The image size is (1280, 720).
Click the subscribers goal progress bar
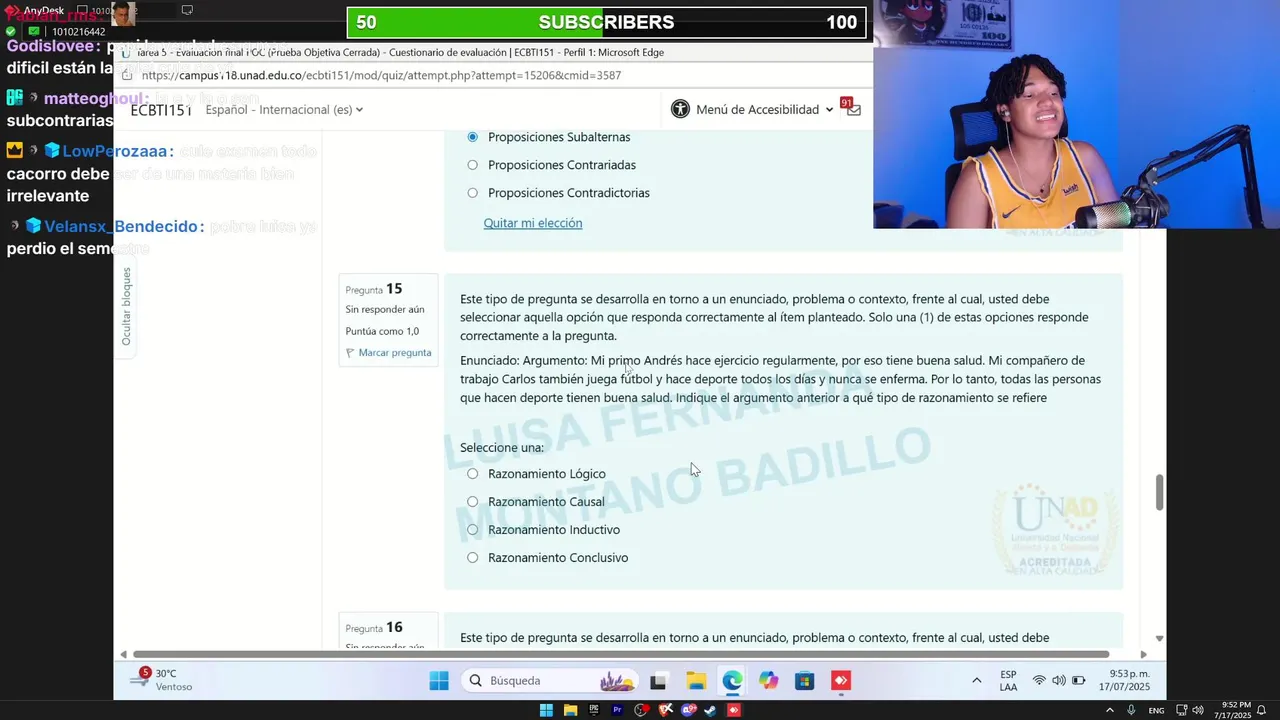click(x=606, y=23)
